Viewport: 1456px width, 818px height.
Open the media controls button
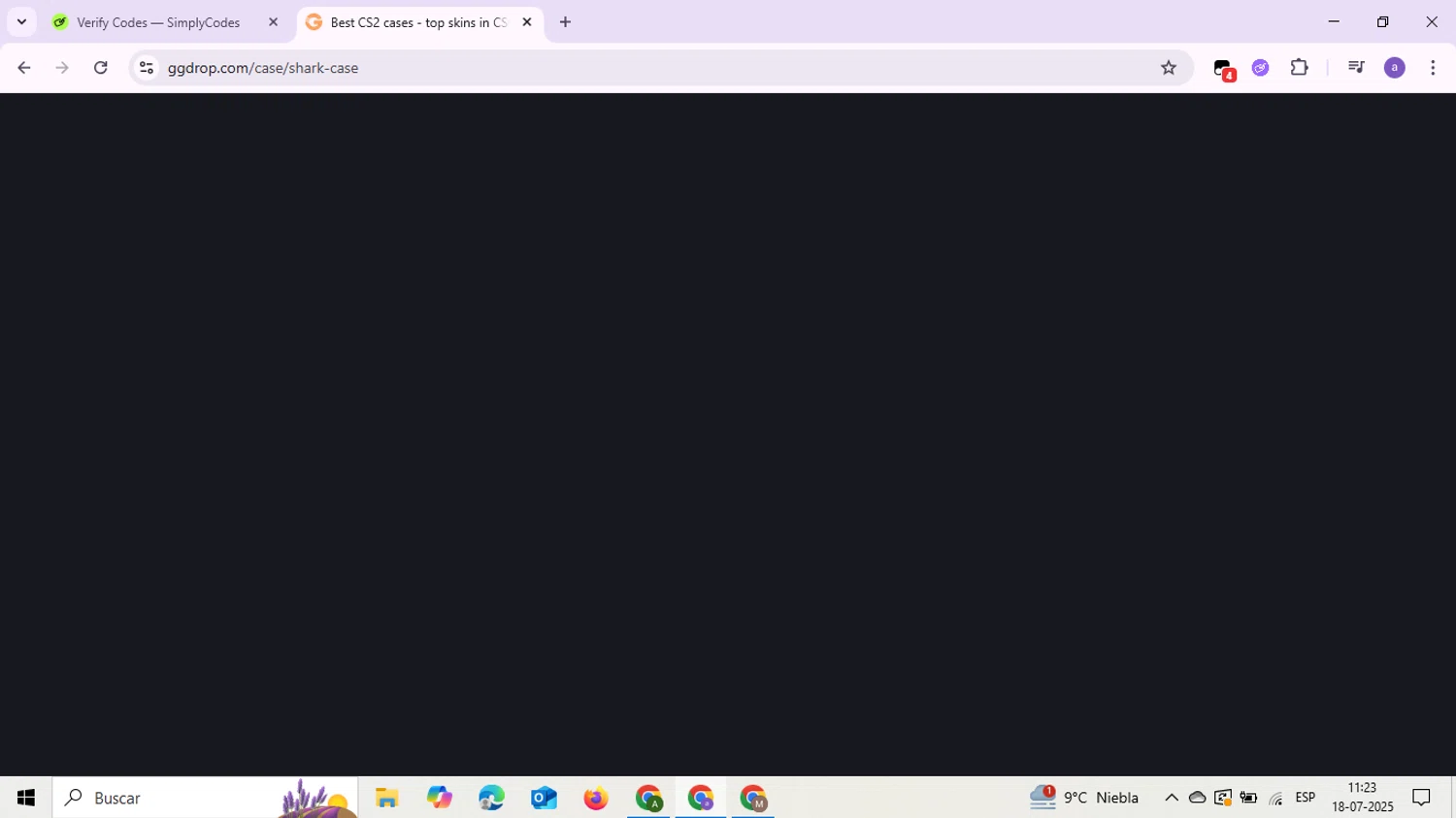pos(1356,68)
